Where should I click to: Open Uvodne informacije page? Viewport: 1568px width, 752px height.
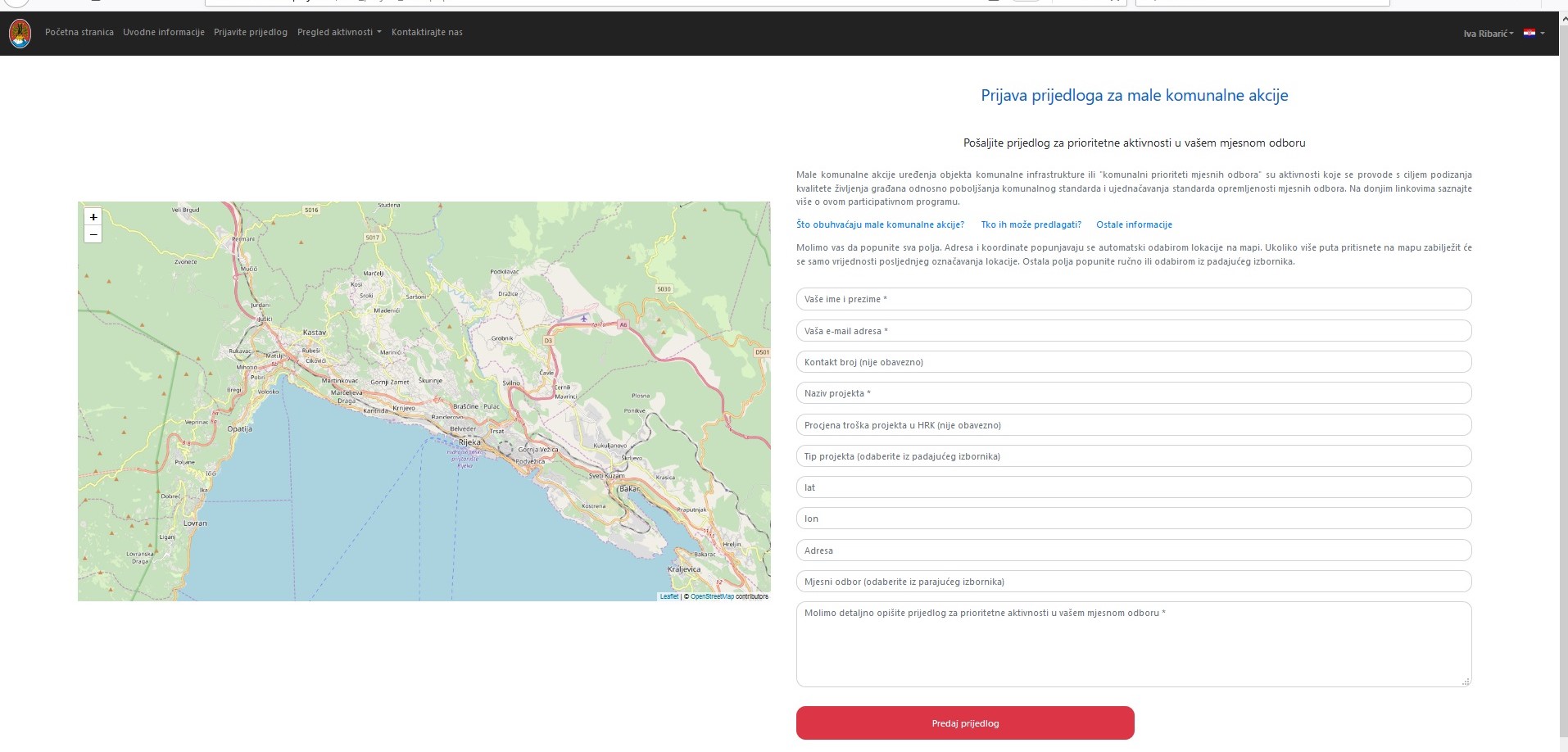(164, 32)
